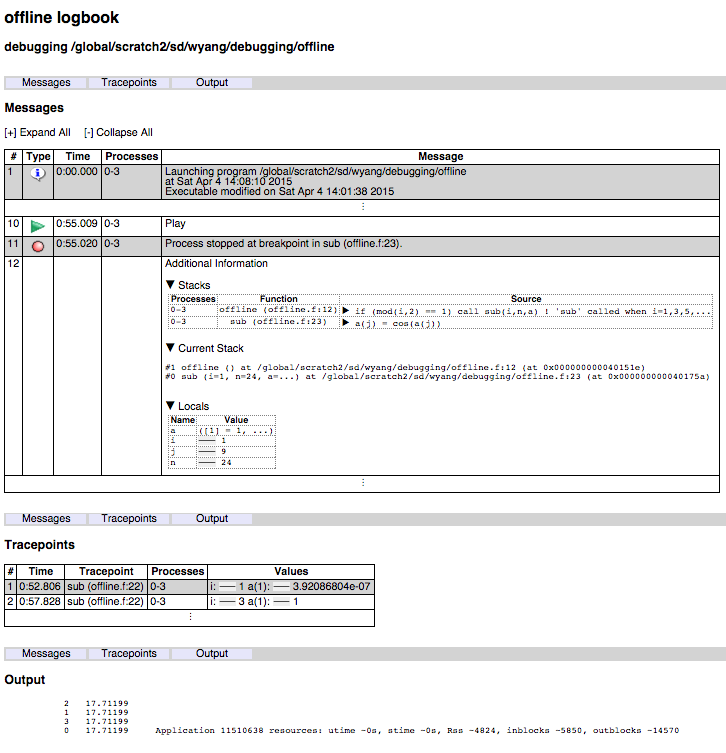Click the green Play icon in row 10
Image resolution: width=726 pixels, height=753 pixels.
tap(38, 226)
